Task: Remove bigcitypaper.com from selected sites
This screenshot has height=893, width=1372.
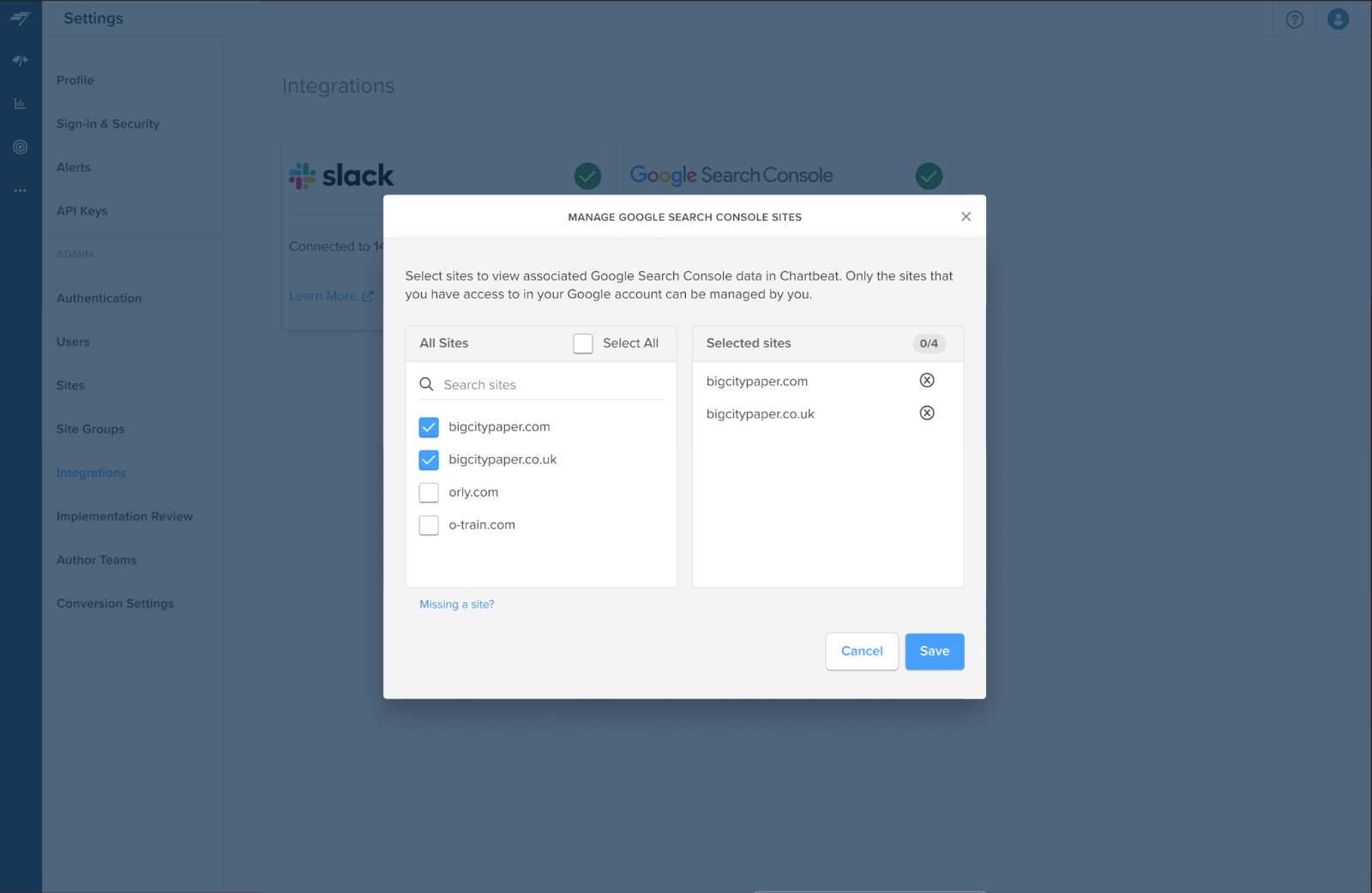Action: [x=927, y=380]
